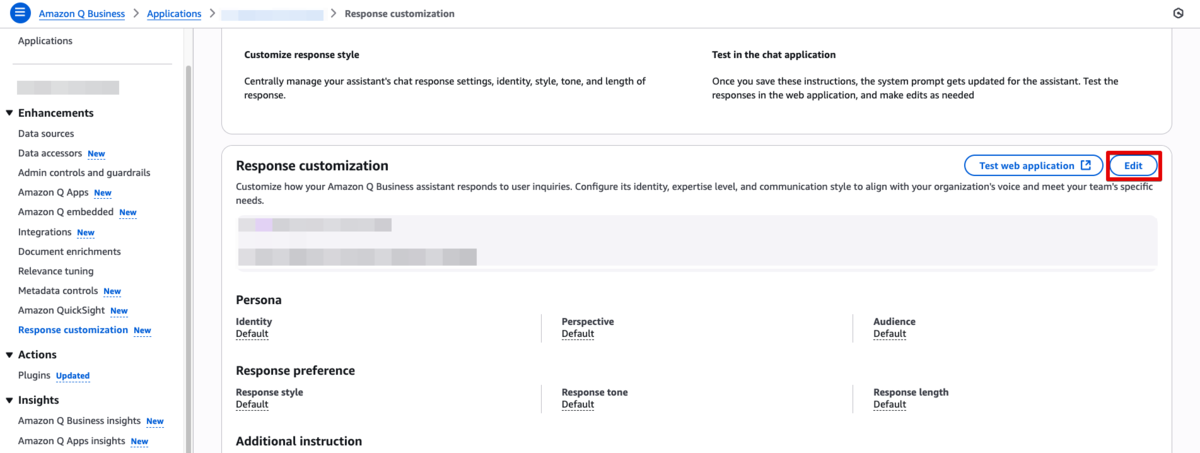
Task: Navigate to Document enrichments
Action: (x=69, y=252)
